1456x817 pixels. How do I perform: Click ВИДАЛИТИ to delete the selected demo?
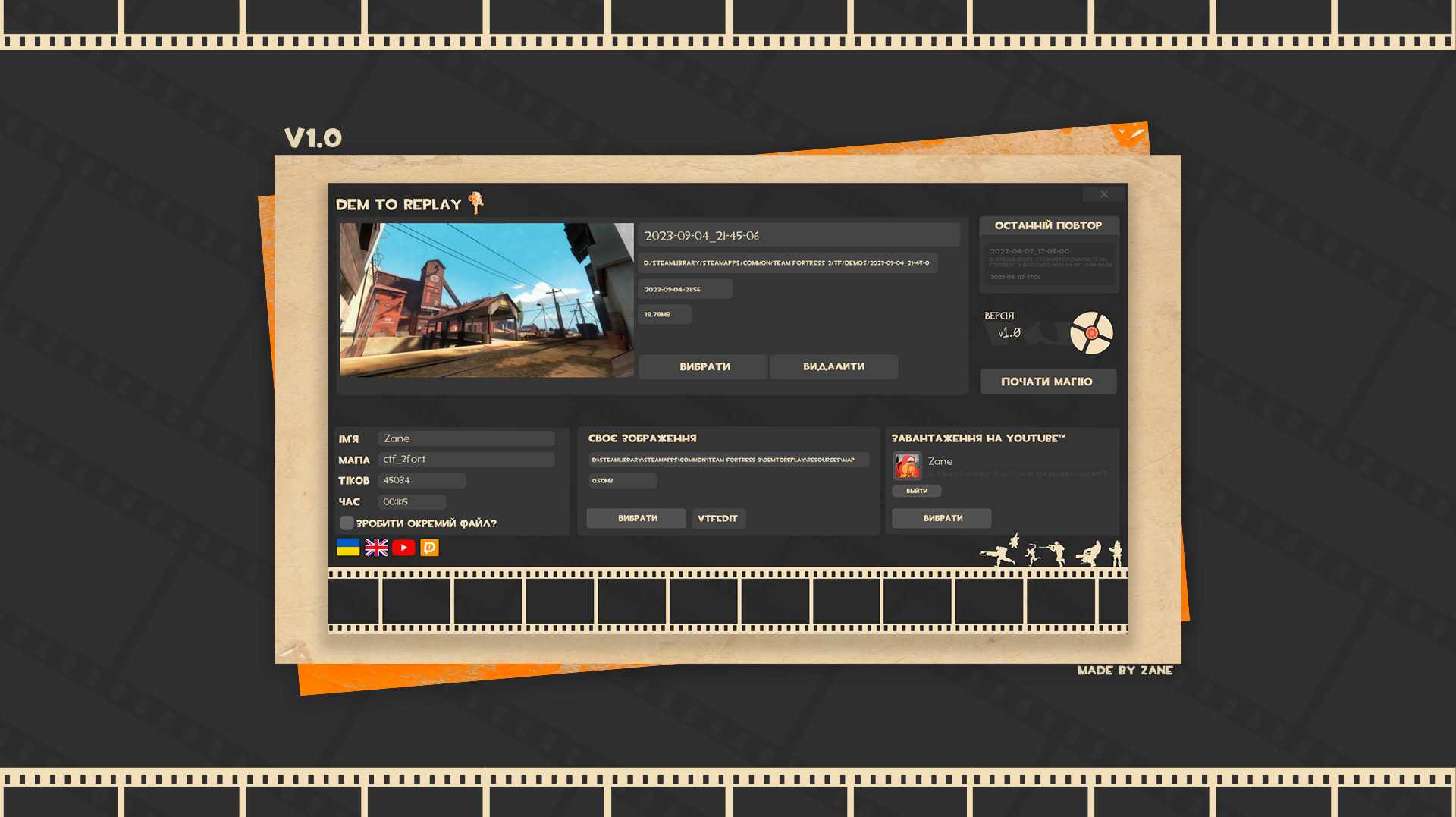[x=833, y=366]
